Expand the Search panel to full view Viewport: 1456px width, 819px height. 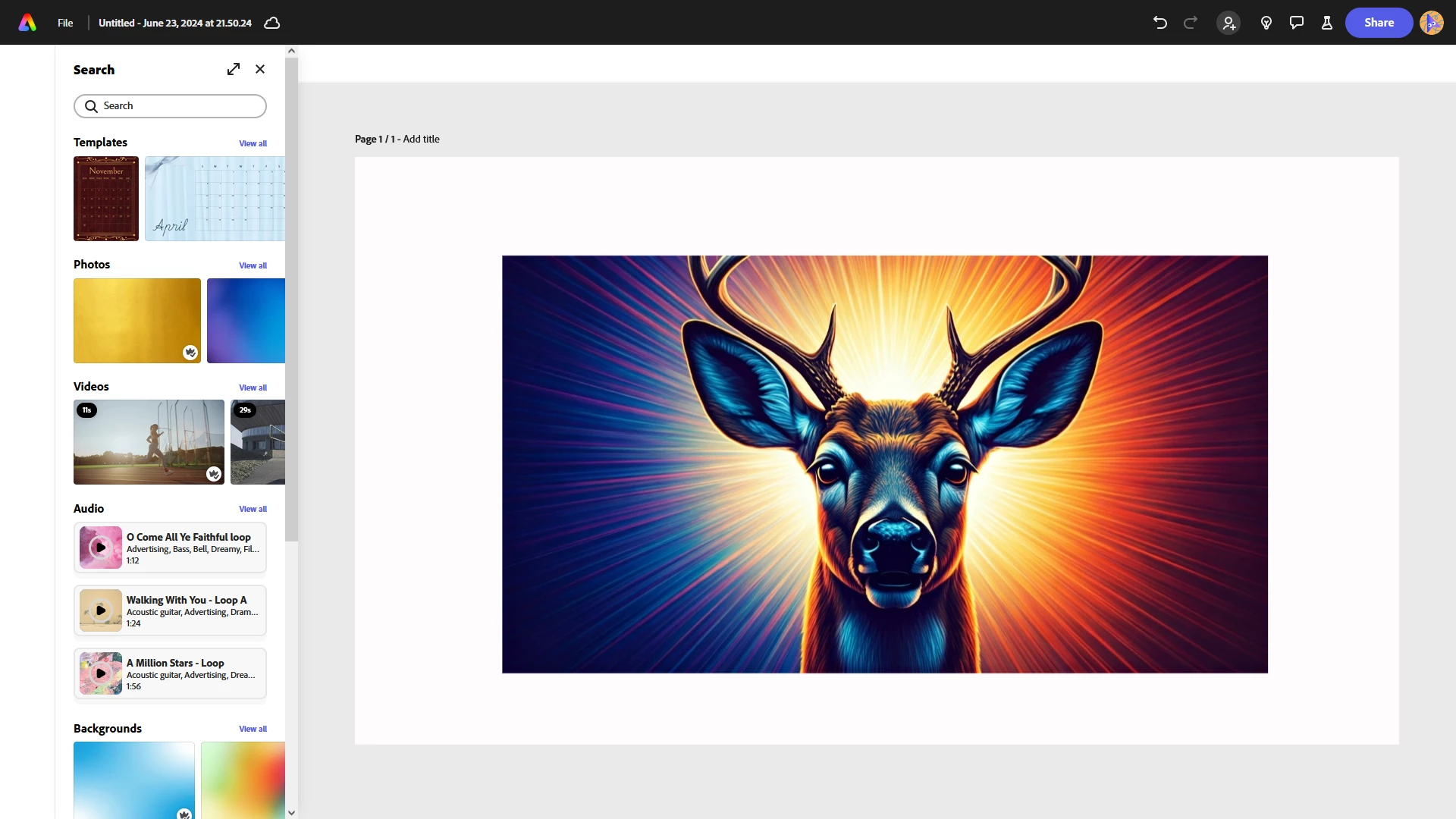234,69
